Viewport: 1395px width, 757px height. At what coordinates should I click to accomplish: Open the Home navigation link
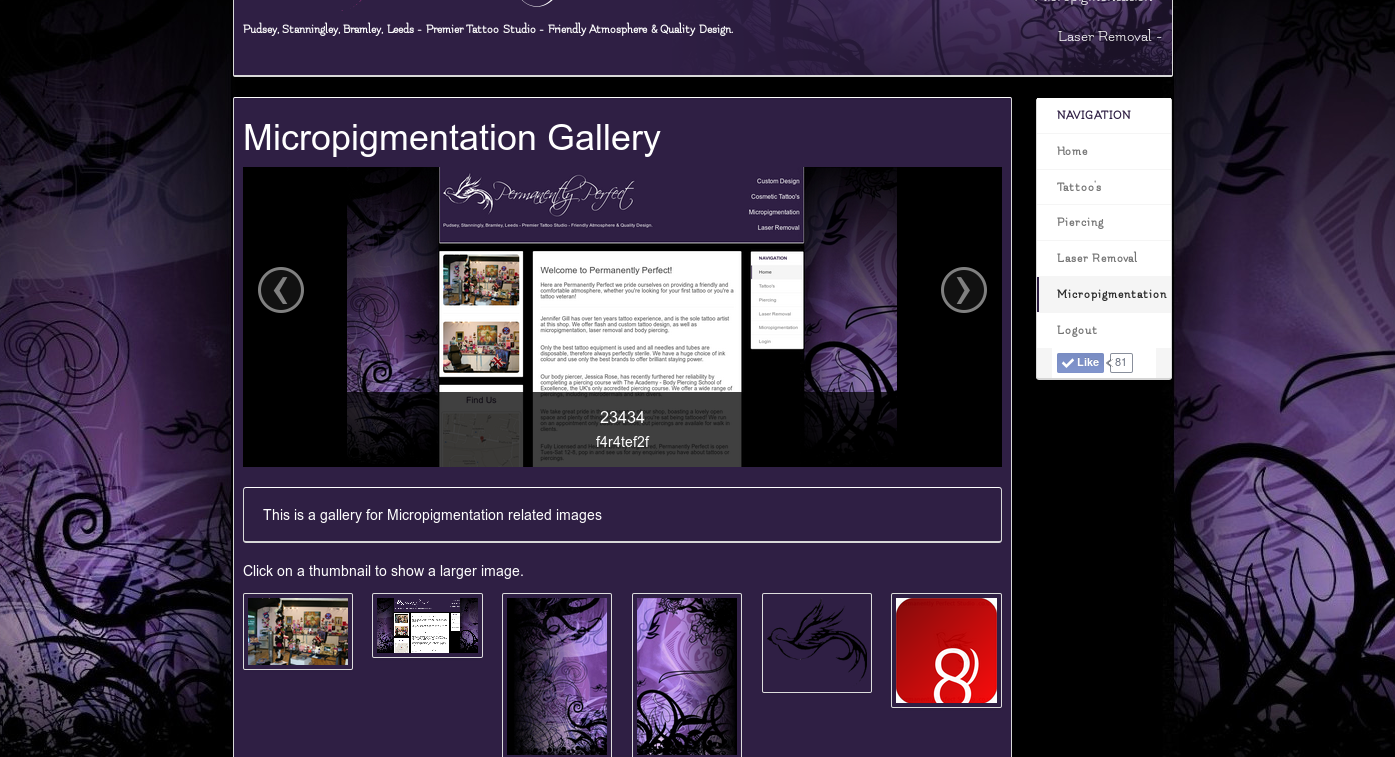point(1072,151)
